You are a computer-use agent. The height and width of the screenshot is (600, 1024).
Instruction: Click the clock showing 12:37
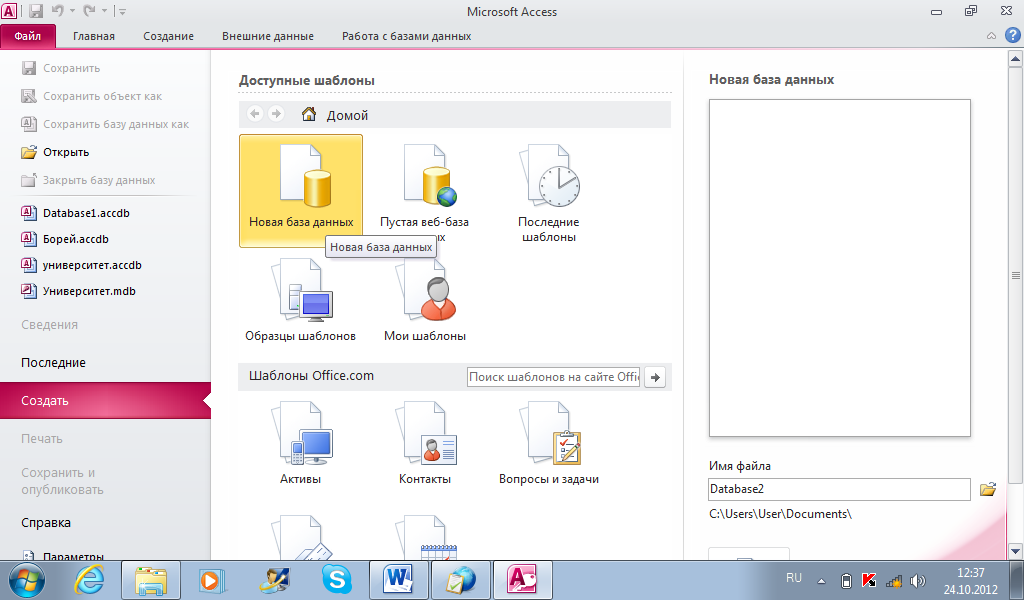(970, 573)
